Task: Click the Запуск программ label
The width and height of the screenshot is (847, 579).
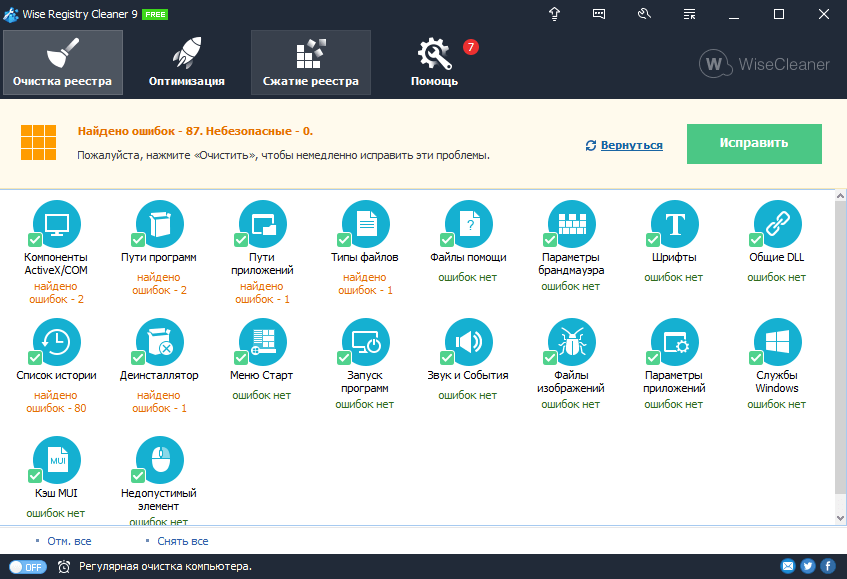Action: (365, 381)
